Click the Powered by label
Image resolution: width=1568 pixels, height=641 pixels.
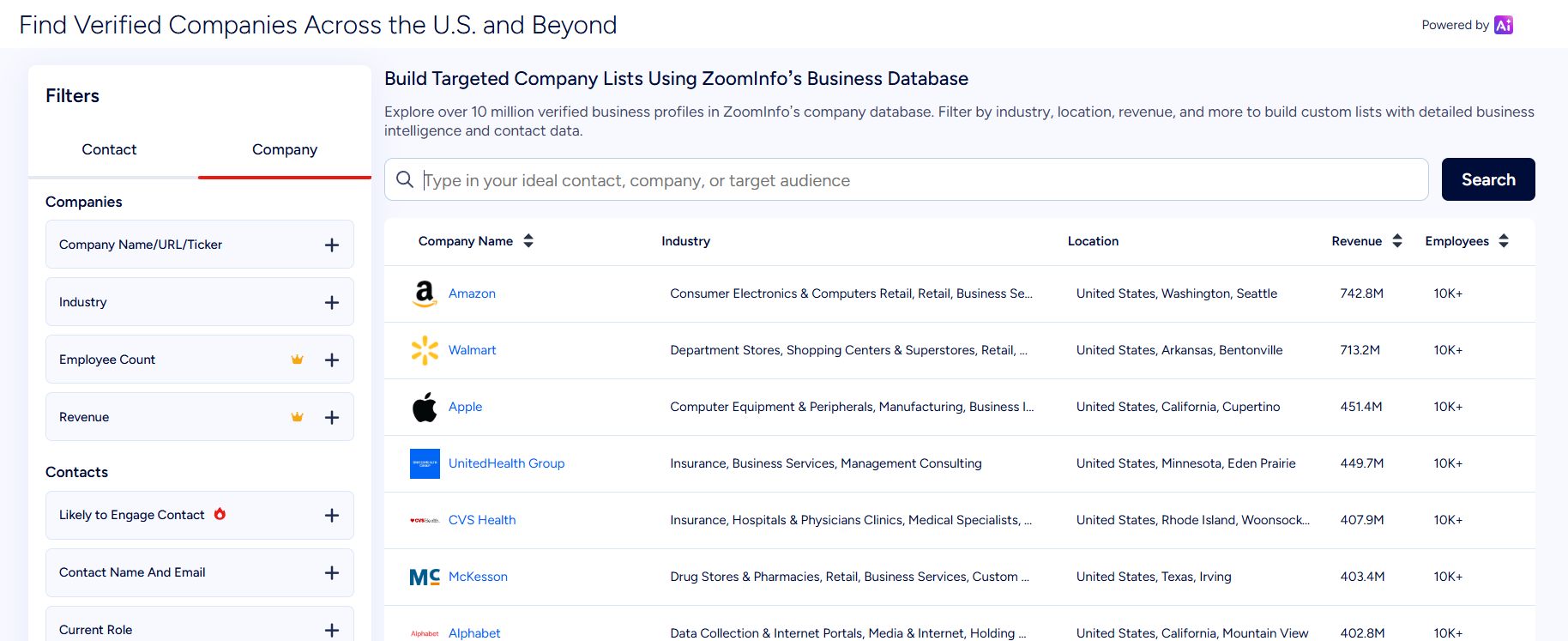(x=1455, y=25)
